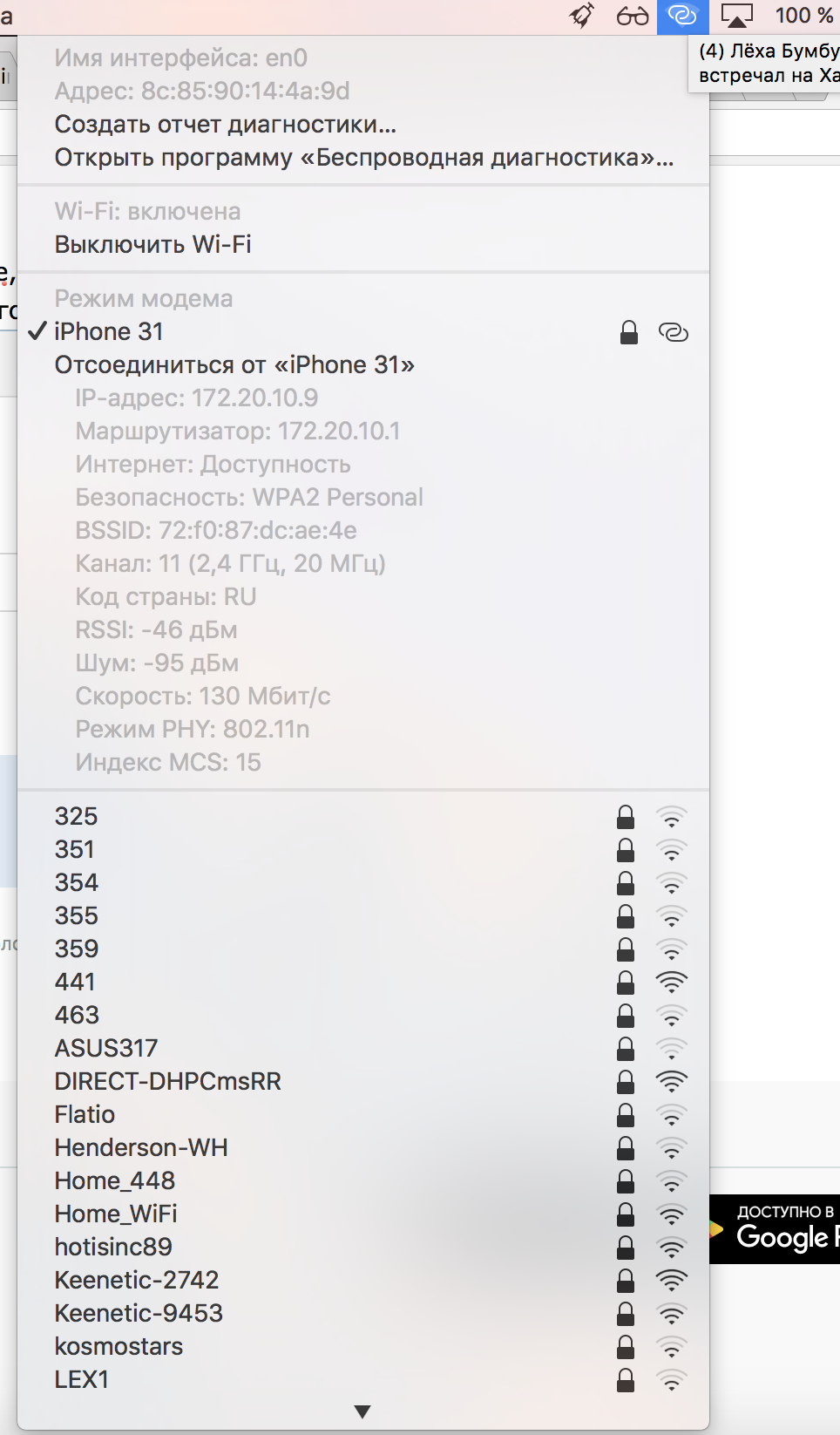
Task: Click the rocket icon in menu bar
Action: 581,16
